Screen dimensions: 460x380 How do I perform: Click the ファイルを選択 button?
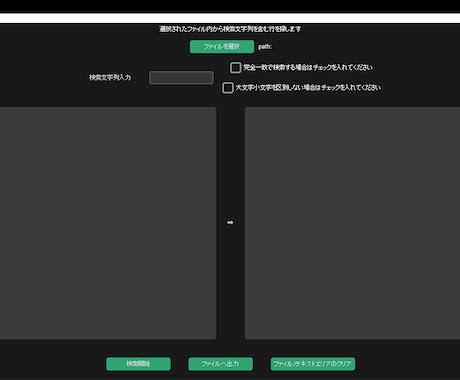(222, 47)
